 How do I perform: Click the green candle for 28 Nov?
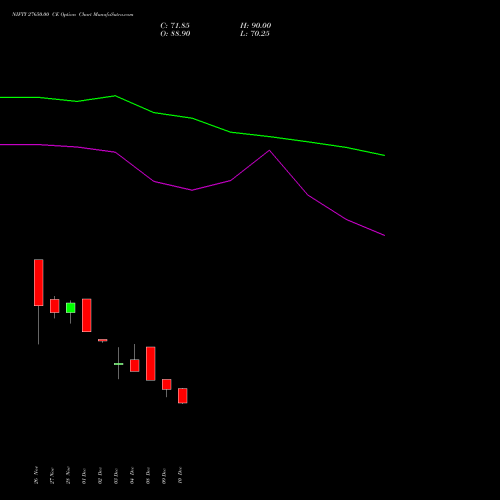tap(70, 308)
